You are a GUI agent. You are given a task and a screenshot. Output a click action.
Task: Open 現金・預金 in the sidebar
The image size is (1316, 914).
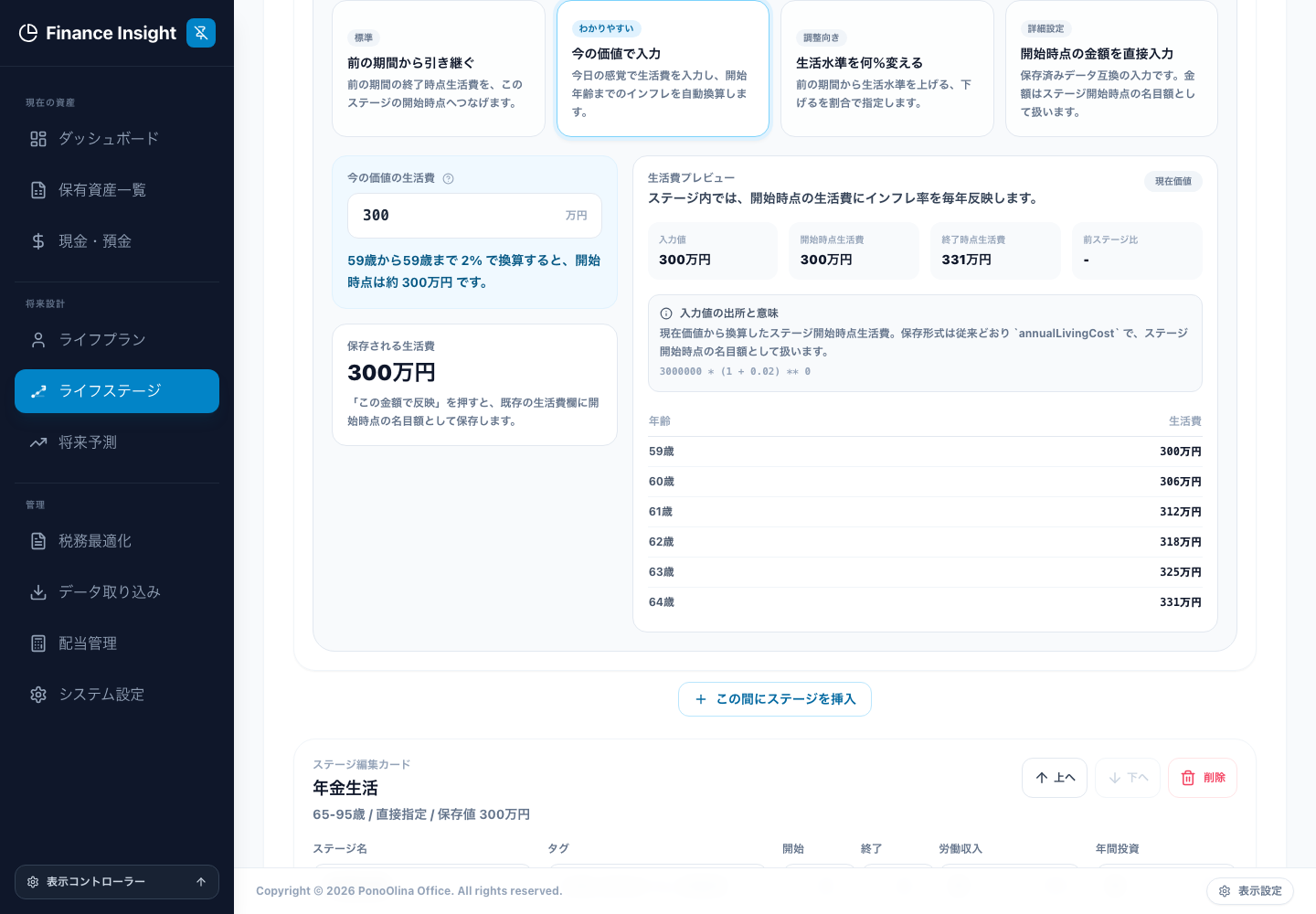[117, 241]
